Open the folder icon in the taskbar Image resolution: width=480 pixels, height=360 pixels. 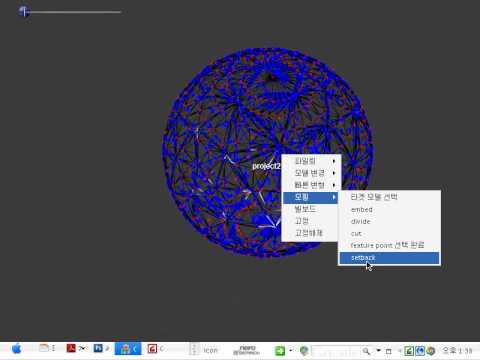(x=44, y=348)
